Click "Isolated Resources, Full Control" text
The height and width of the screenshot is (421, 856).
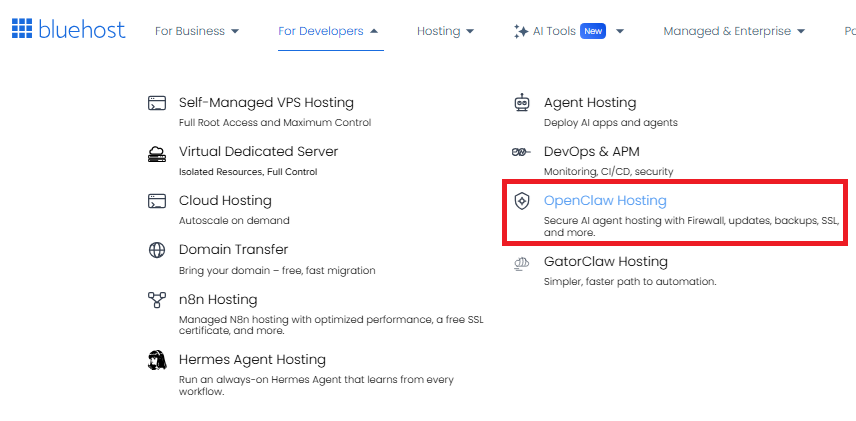248,172
